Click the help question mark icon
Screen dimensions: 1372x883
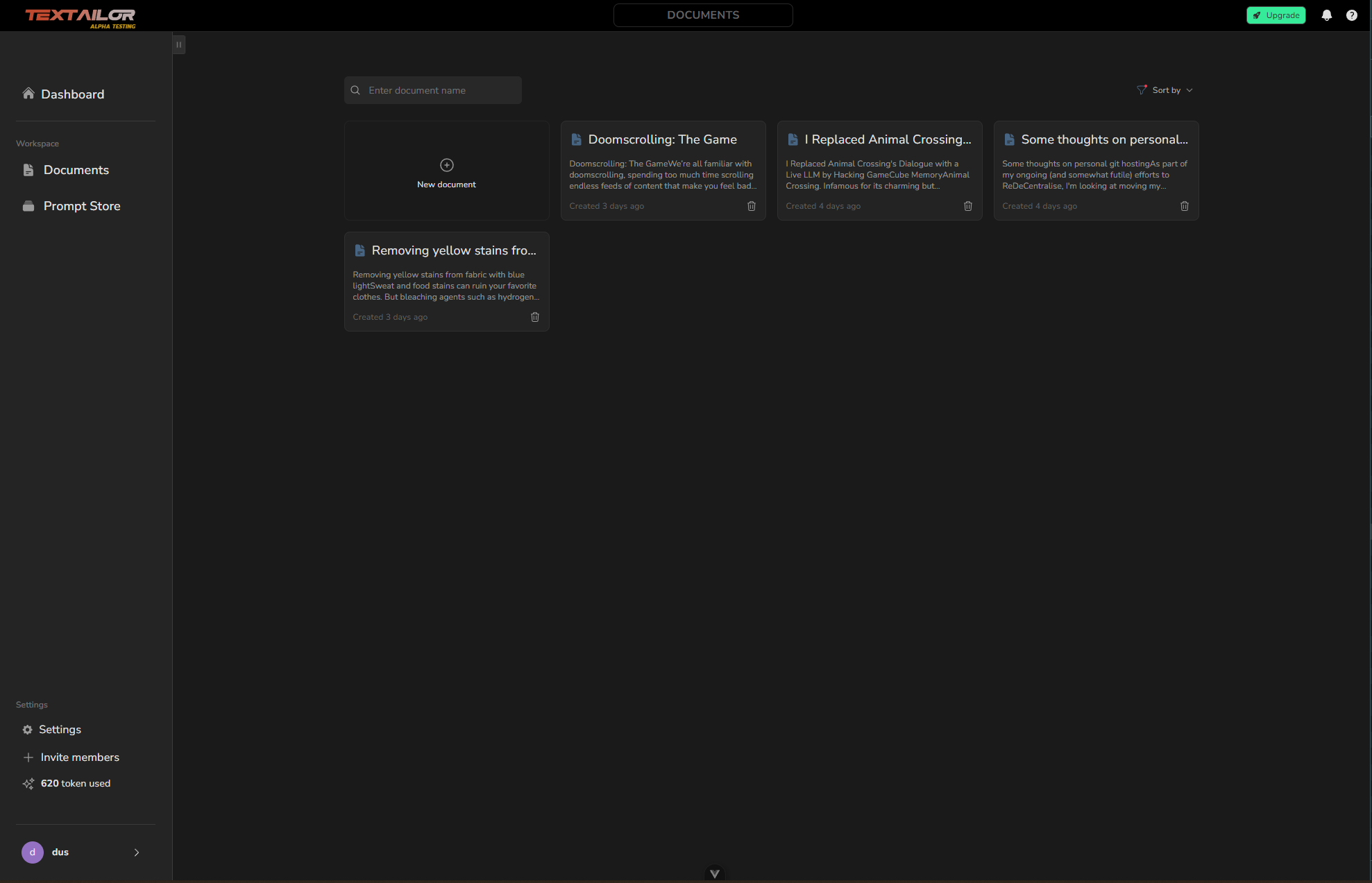(x=1352, y=15)
